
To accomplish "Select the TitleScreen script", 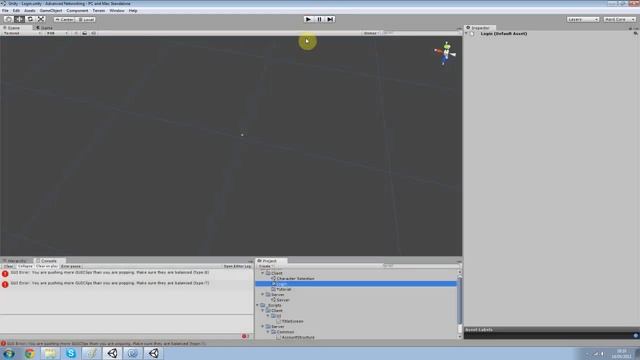I will click(x=292, y=321).
